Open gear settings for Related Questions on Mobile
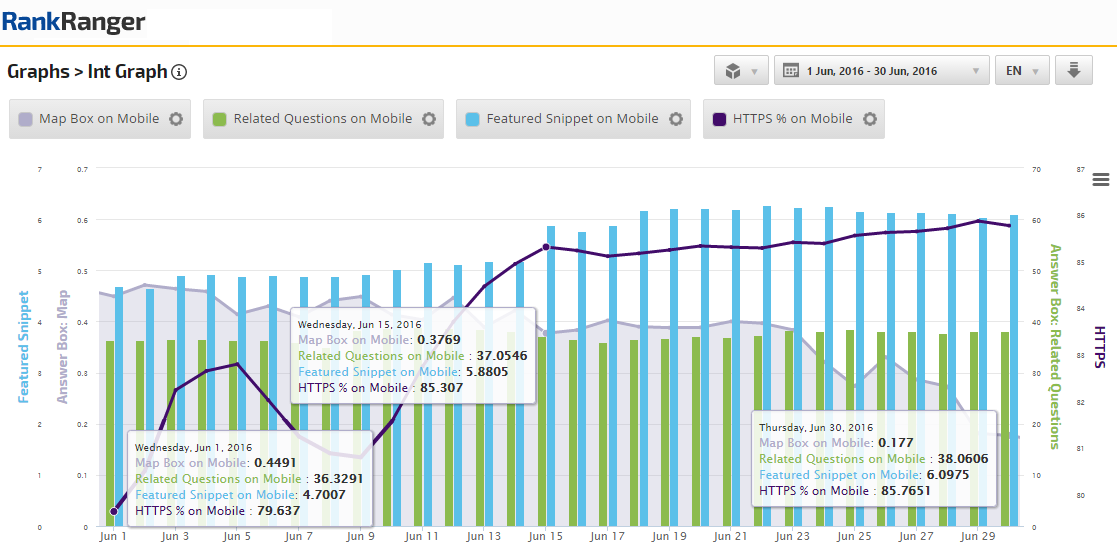Viewport: 1117px width, 550px height. 429,119
